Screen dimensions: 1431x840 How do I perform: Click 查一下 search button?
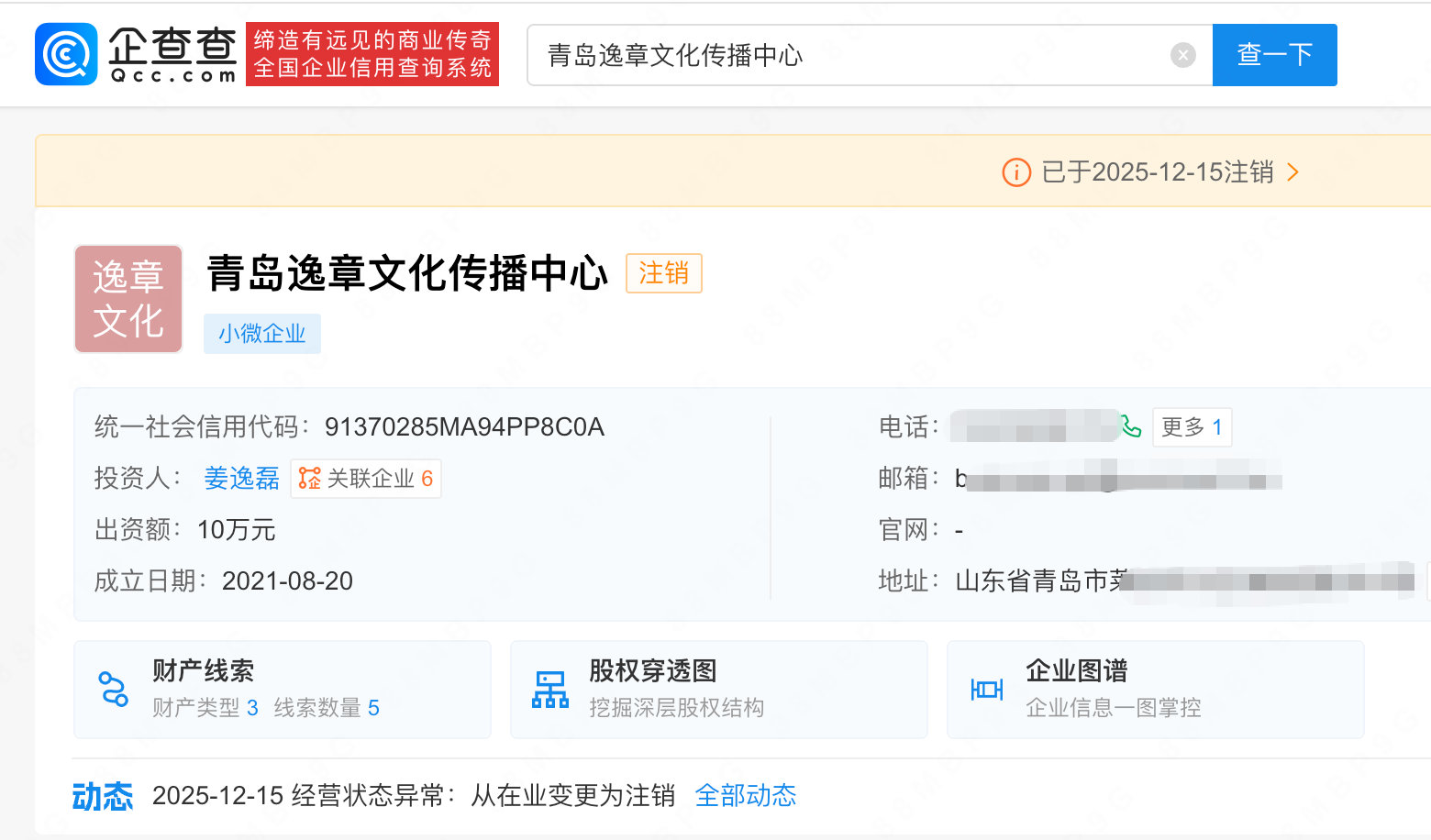(1274, 54)
